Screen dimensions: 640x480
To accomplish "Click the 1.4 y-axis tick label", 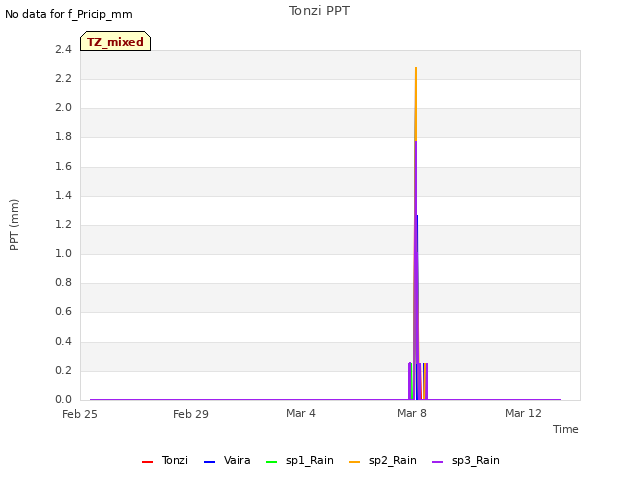I will [x=63, y=195].
